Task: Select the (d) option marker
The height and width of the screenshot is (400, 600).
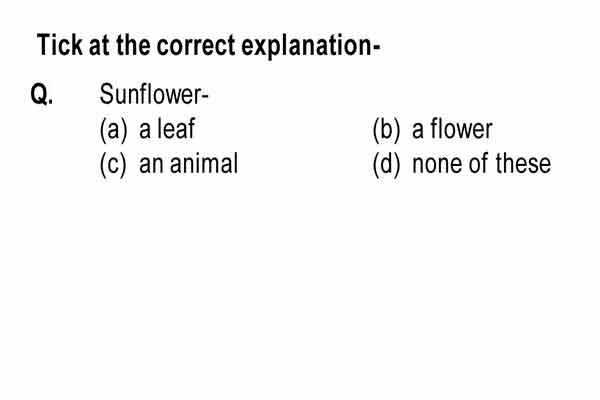Action: (386, 164)
